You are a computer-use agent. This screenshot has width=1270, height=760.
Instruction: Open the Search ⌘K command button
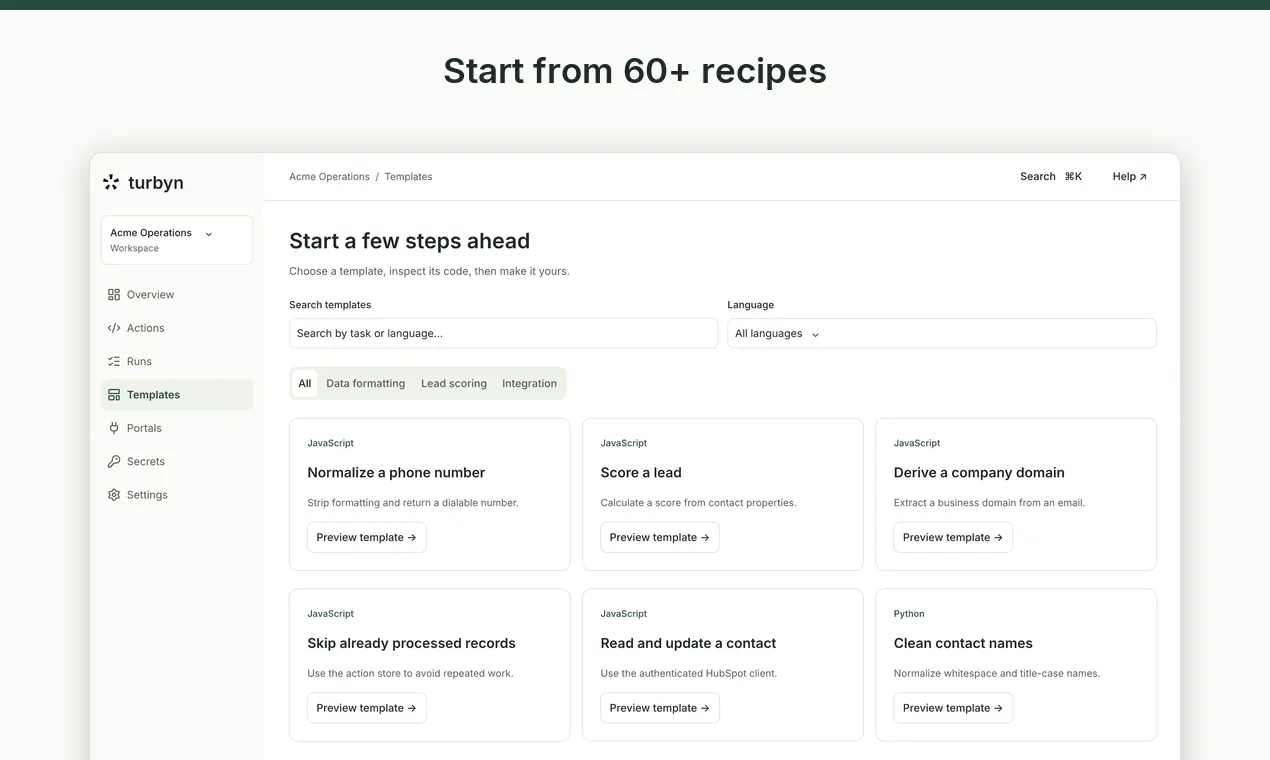[x=1051, y=176]
